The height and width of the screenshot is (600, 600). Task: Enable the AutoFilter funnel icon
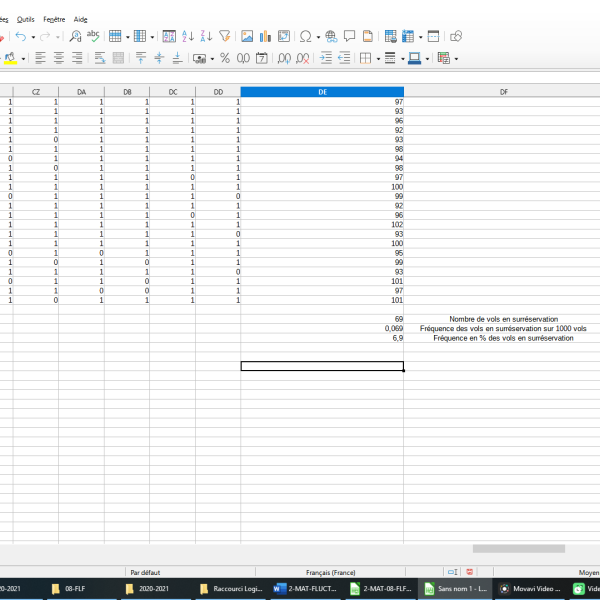tap(226, 36)
